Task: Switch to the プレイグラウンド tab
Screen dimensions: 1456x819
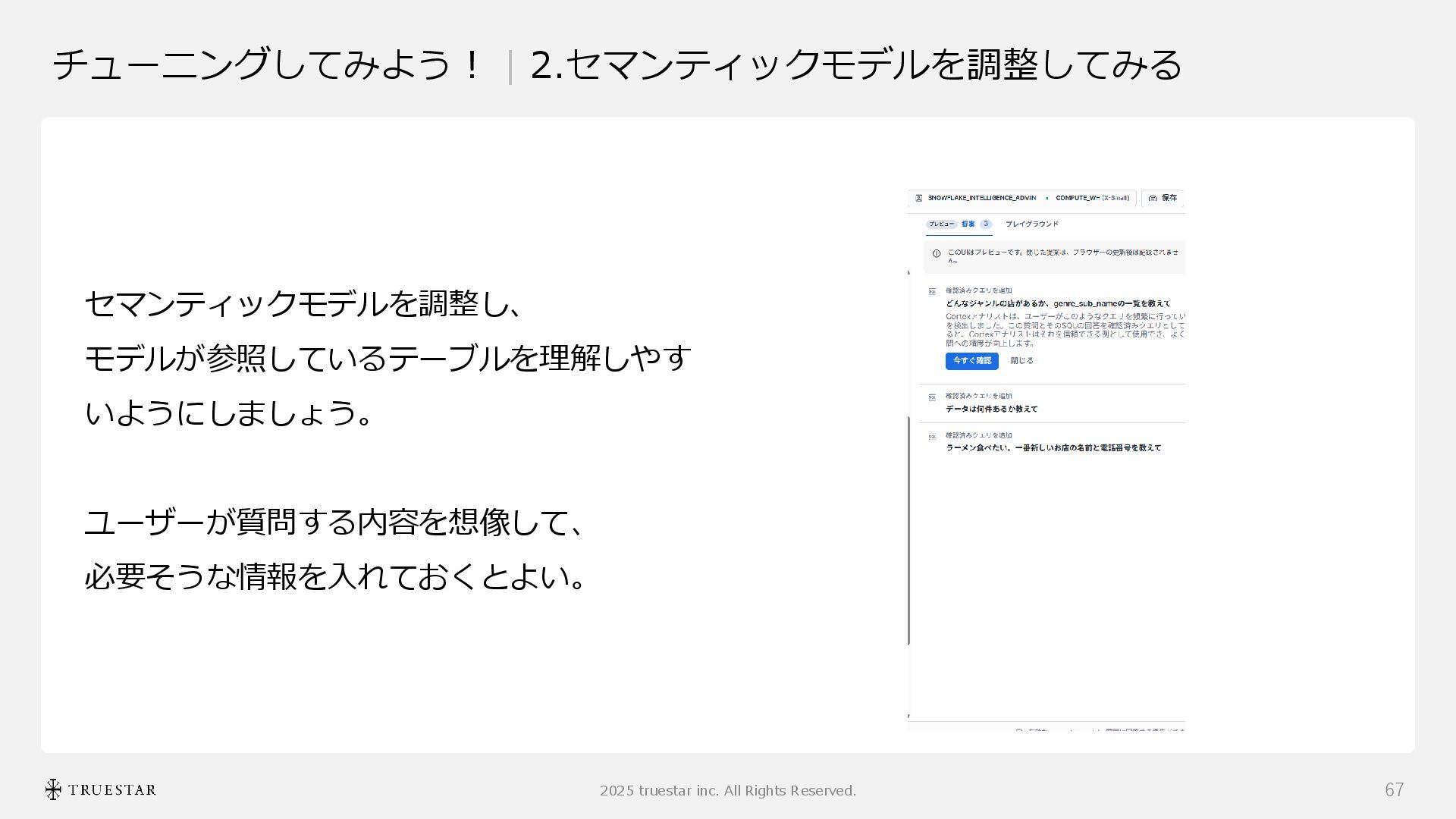Action: [x=1031, y=224]
